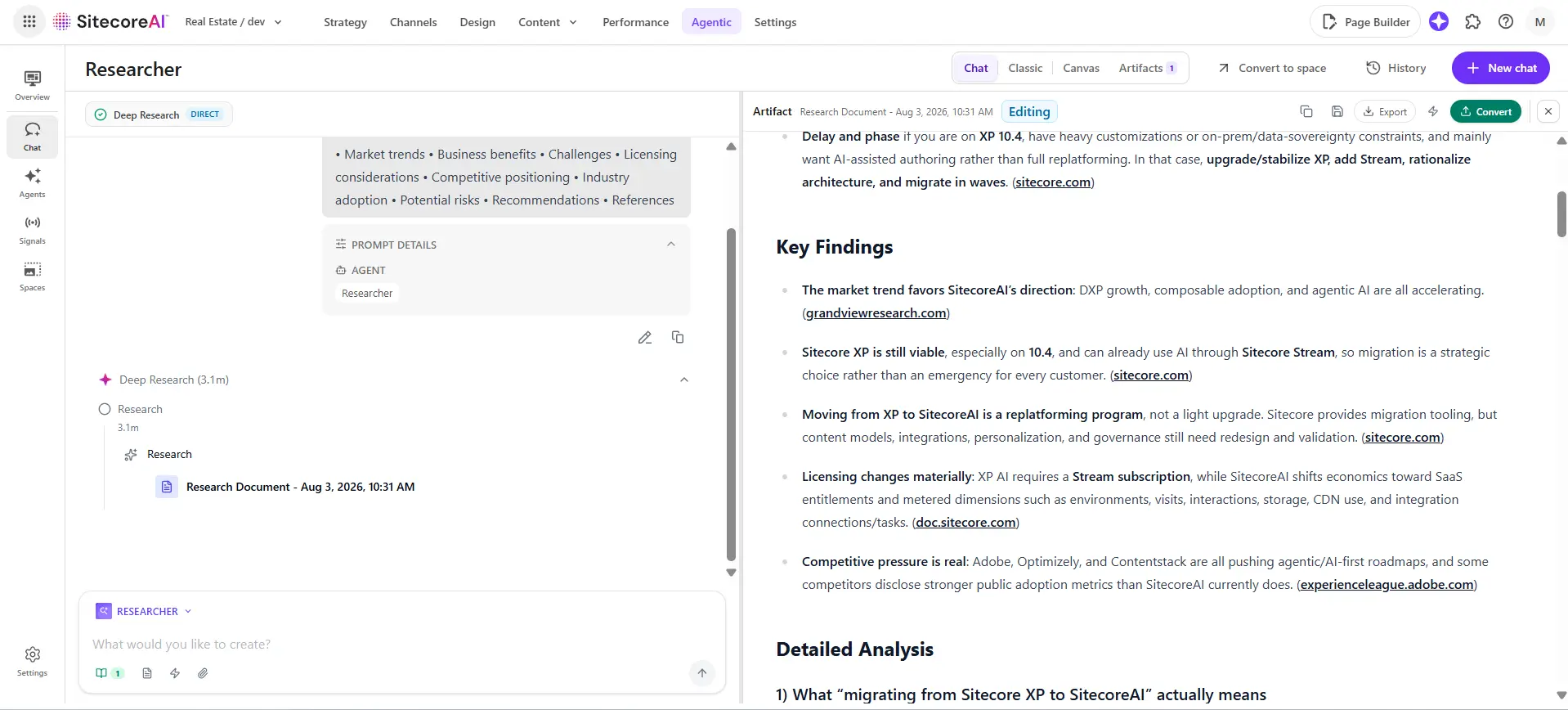Click the document icon in chat input
The height and width of the screenshot is (710, 1568).
pos(147,673)
